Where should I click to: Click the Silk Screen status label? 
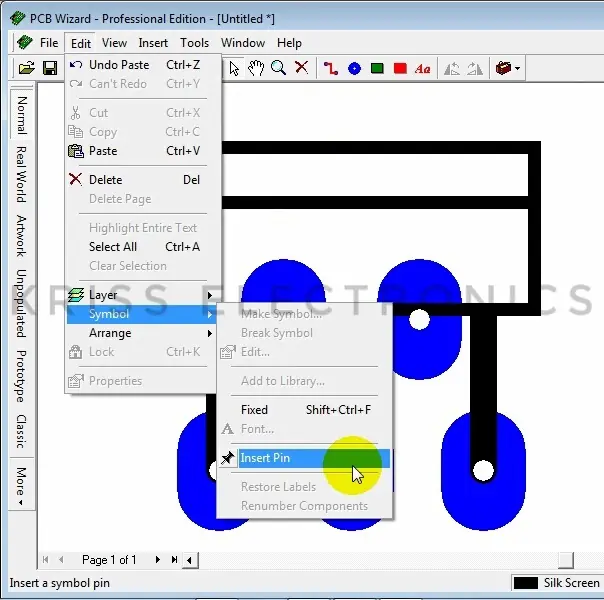click(571, 583)
